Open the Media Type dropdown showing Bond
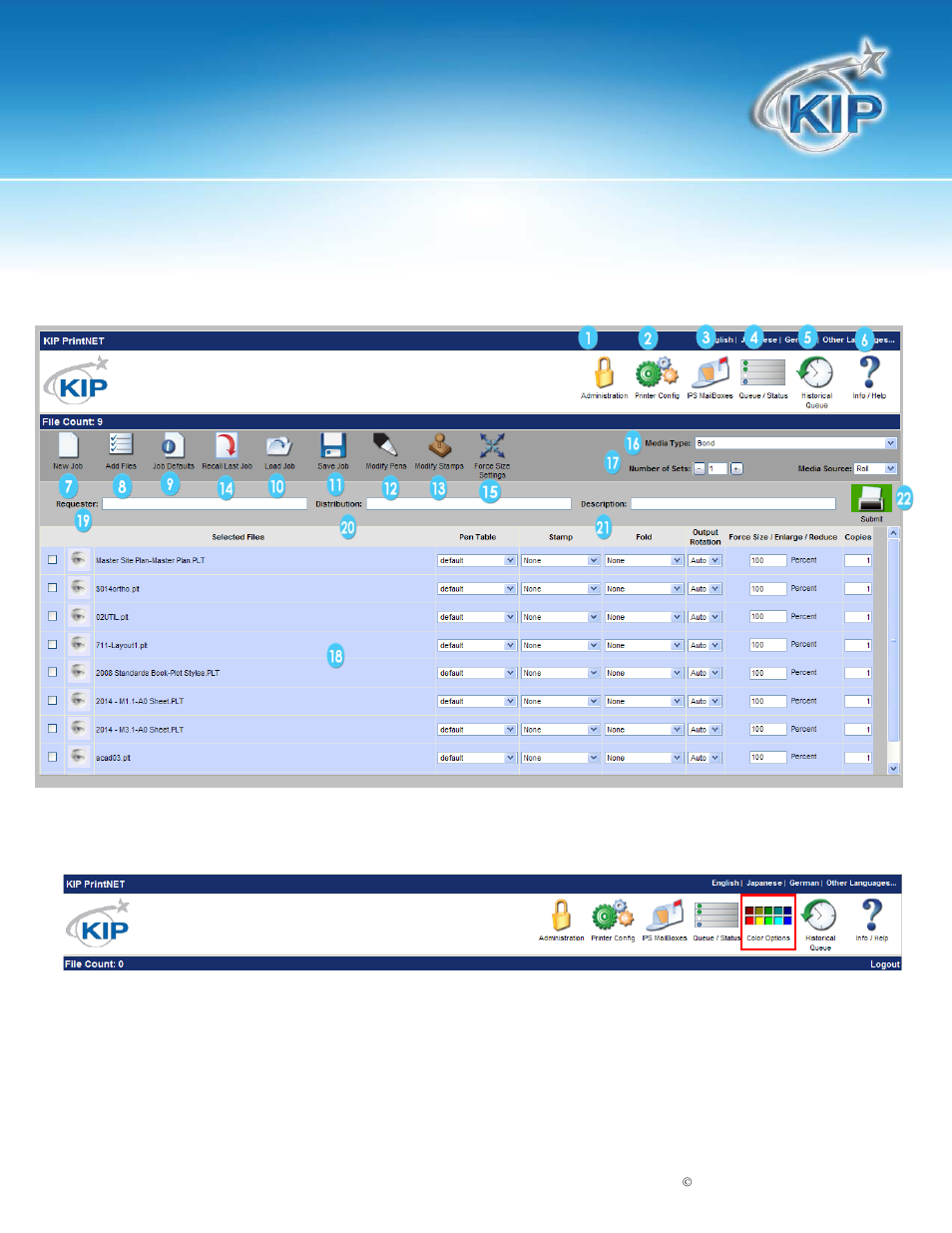Screen dimensions: 952x1233 (x=795, y=443)
